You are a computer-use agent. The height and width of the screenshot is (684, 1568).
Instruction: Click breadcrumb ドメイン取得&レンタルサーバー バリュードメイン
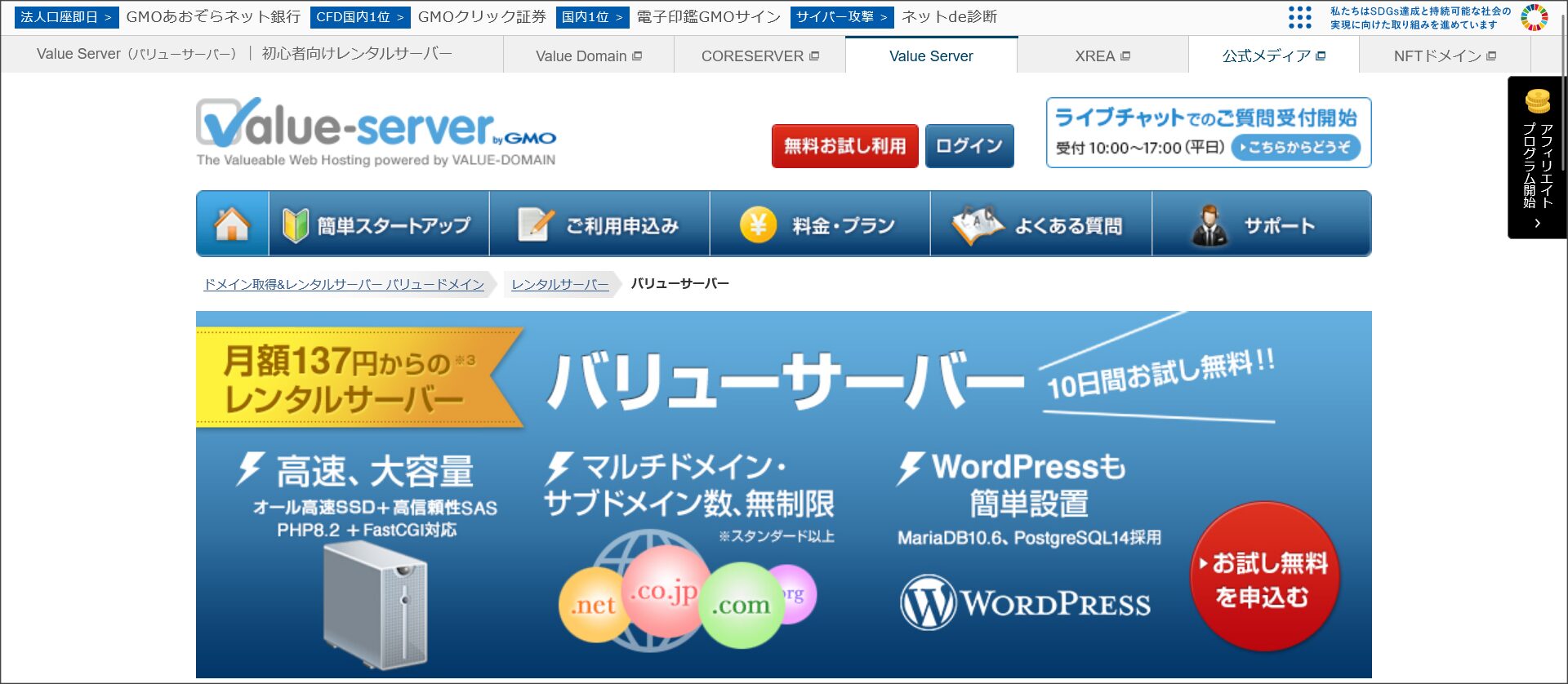(344, 284)
